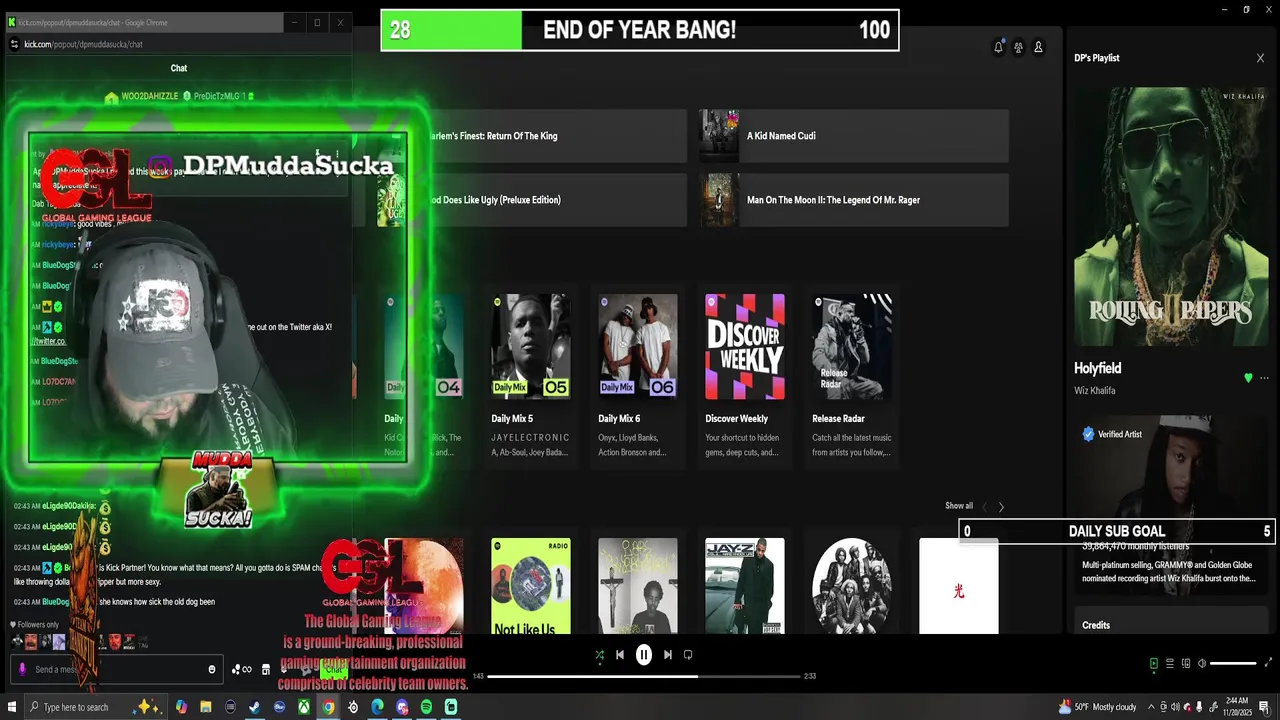Open the Not Like Us radio card
This screenshot has height=720, width=1280.
click(x=531, y=586)
